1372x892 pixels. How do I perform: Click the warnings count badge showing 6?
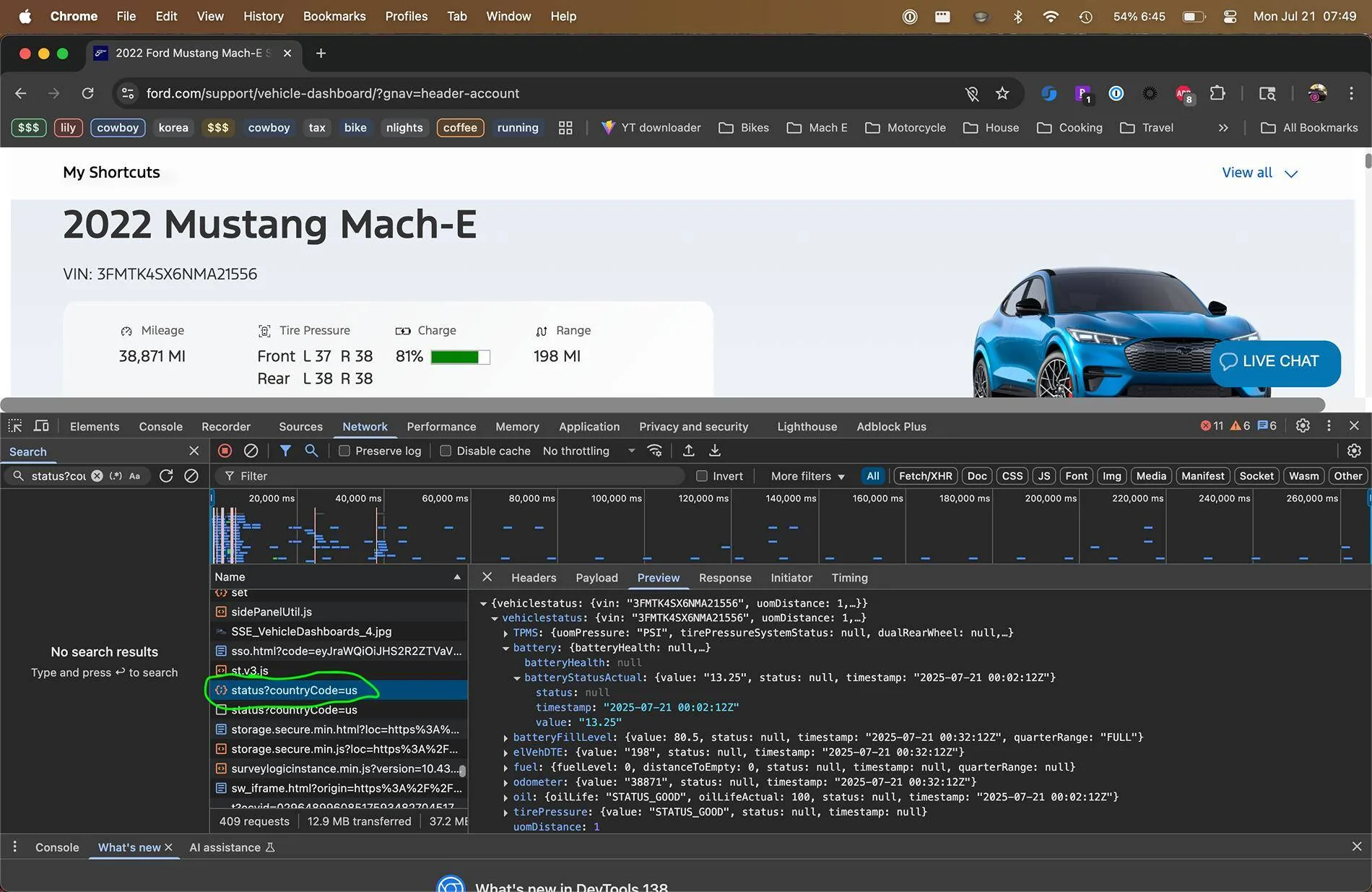point(1240,426)
